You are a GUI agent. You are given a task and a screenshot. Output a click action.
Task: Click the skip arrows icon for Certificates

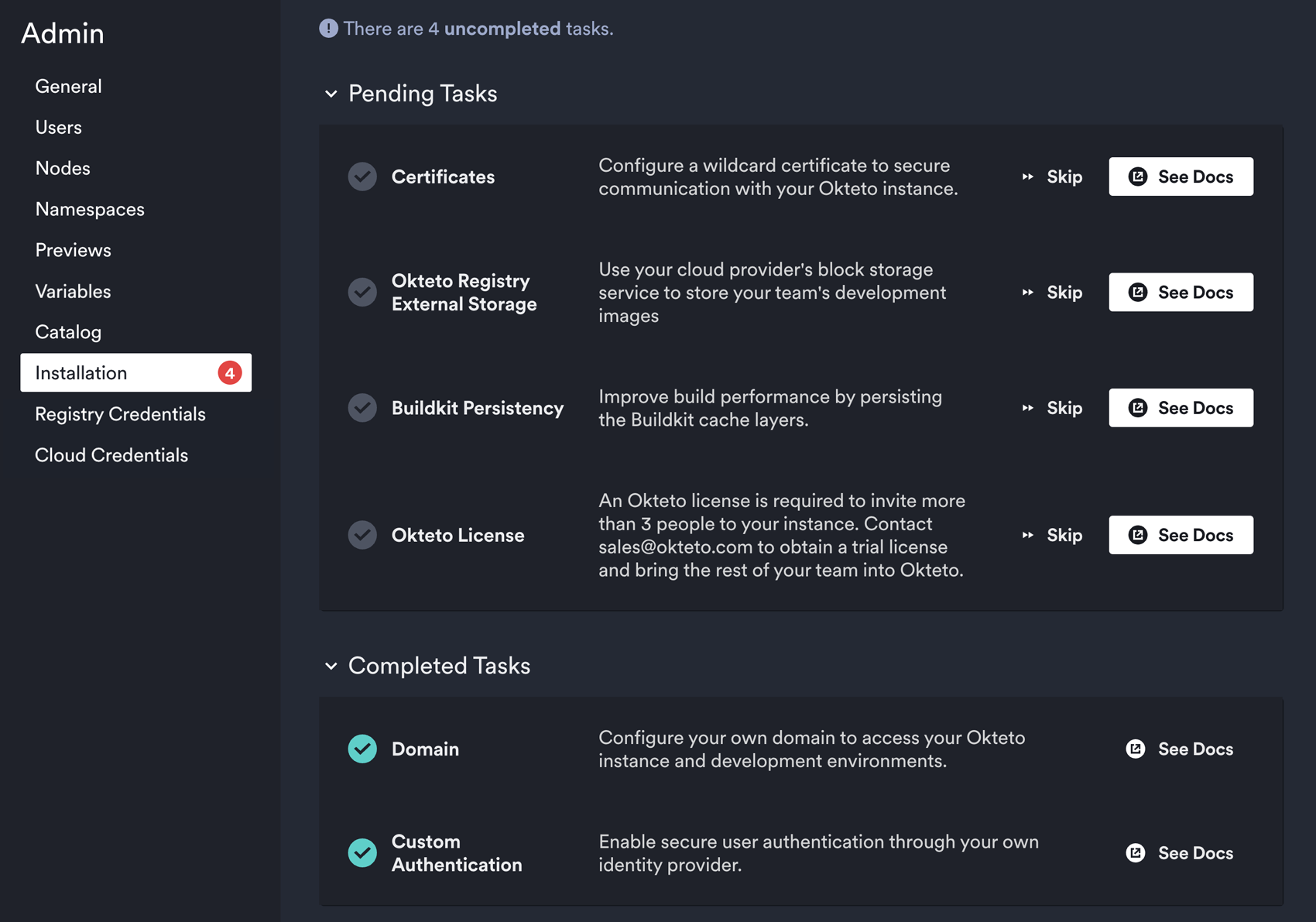1027,177
